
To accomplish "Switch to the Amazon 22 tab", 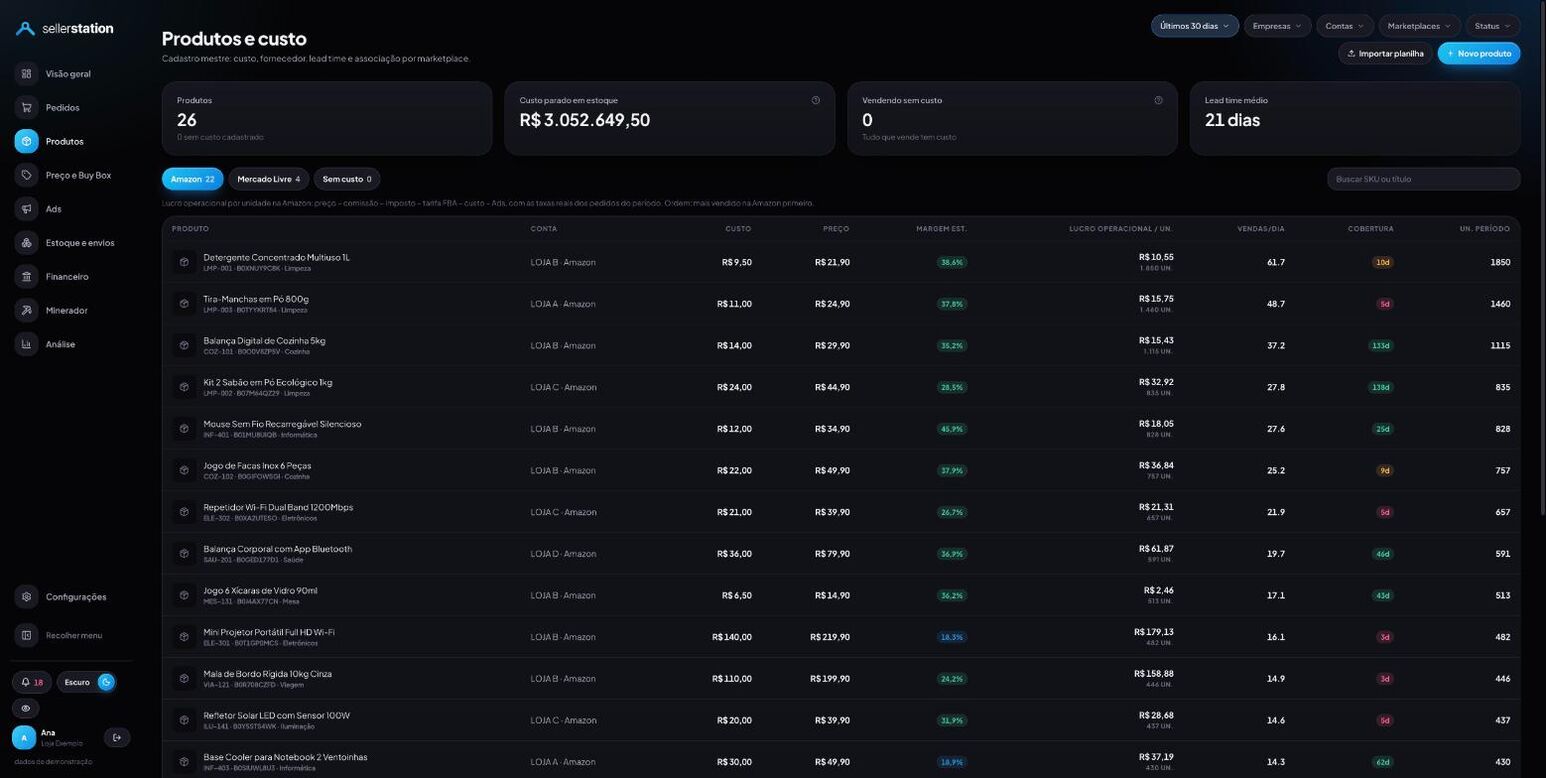I will 193,179.
